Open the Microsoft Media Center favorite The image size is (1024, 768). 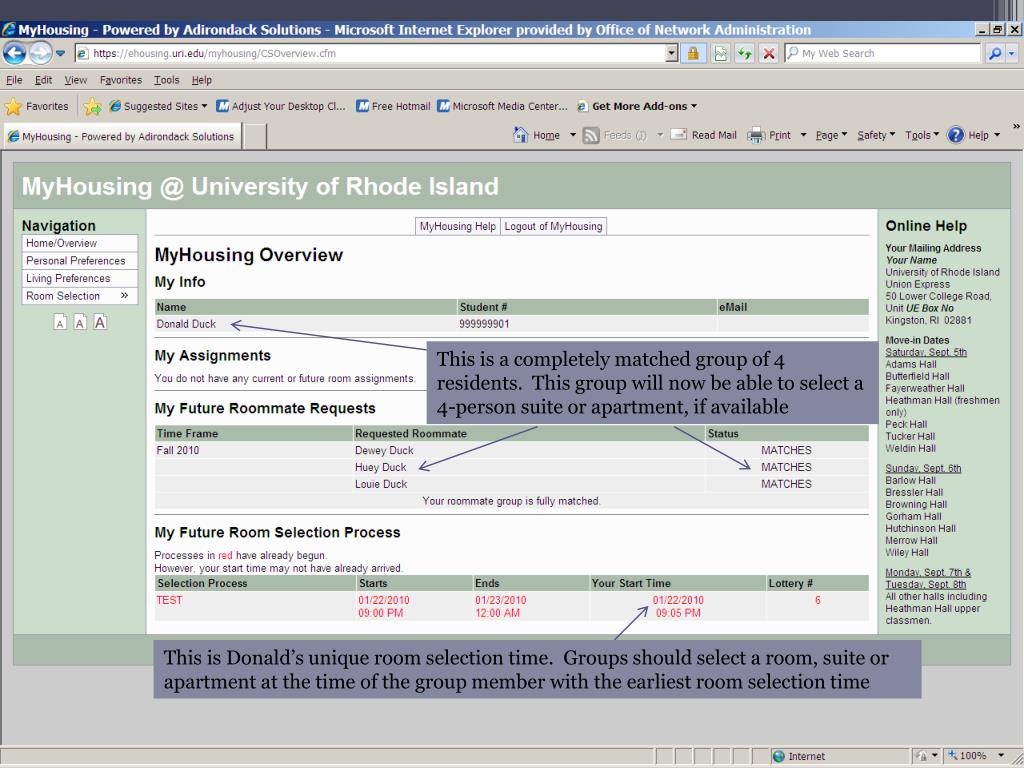click(503, 106)
